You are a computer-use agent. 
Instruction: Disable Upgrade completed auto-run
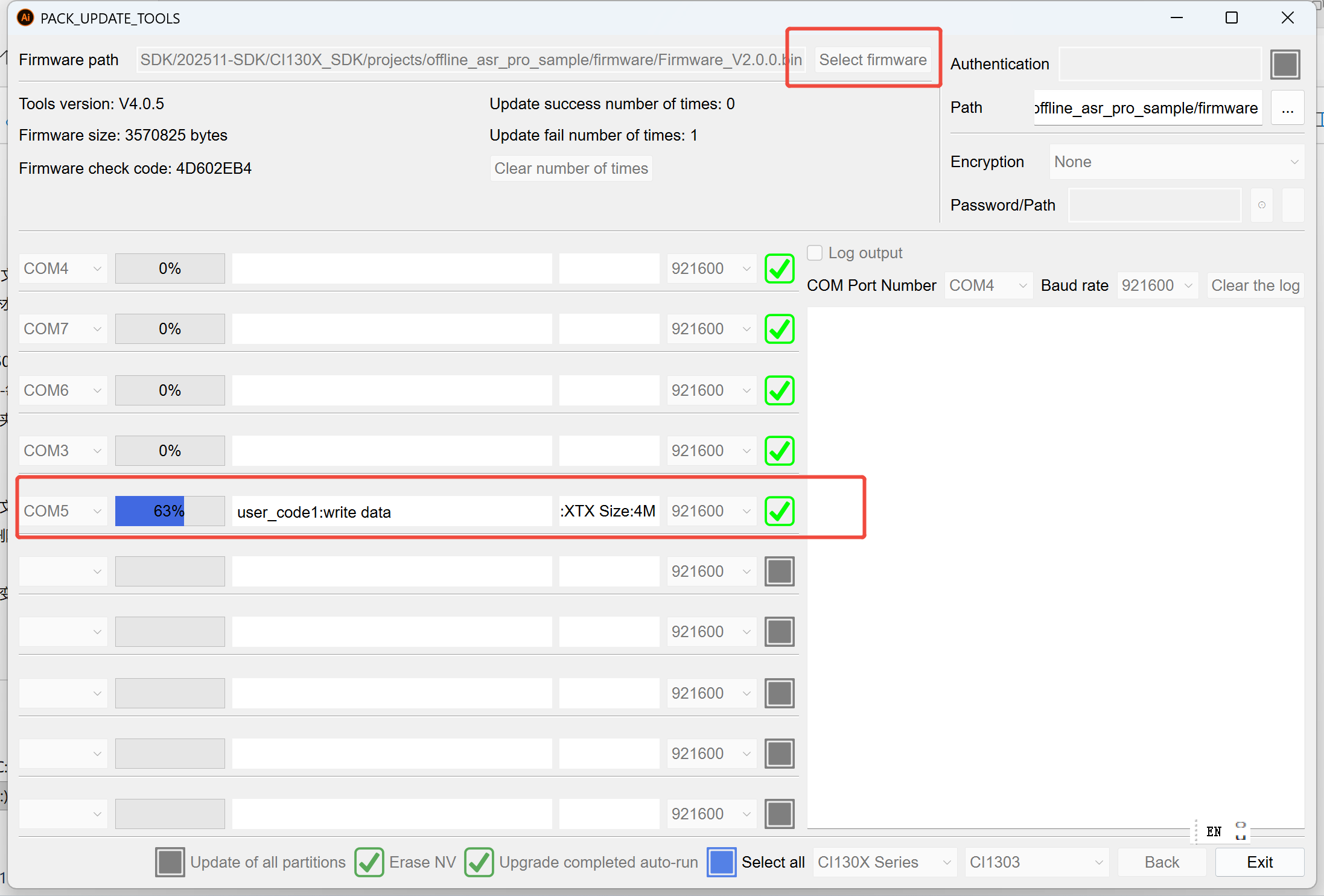coord(479,862)
